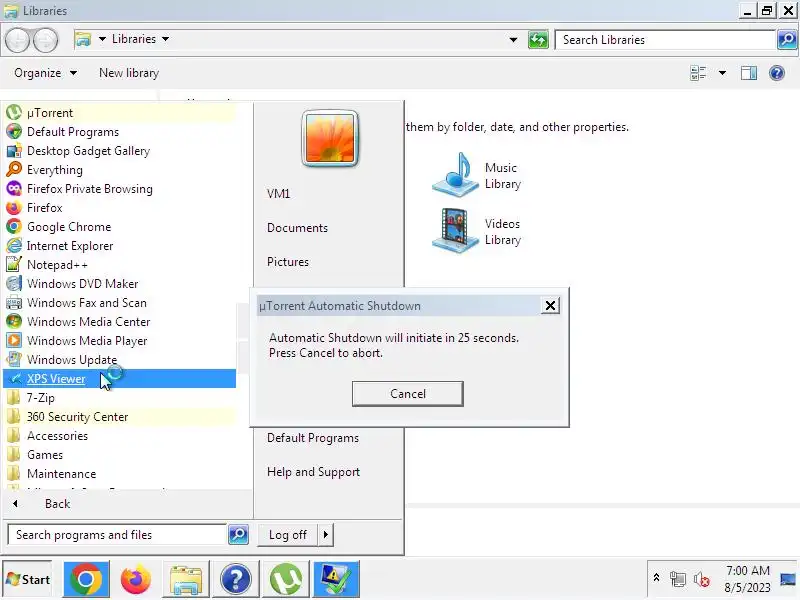Click the help question mark taskbar icon

click(236, 579)
